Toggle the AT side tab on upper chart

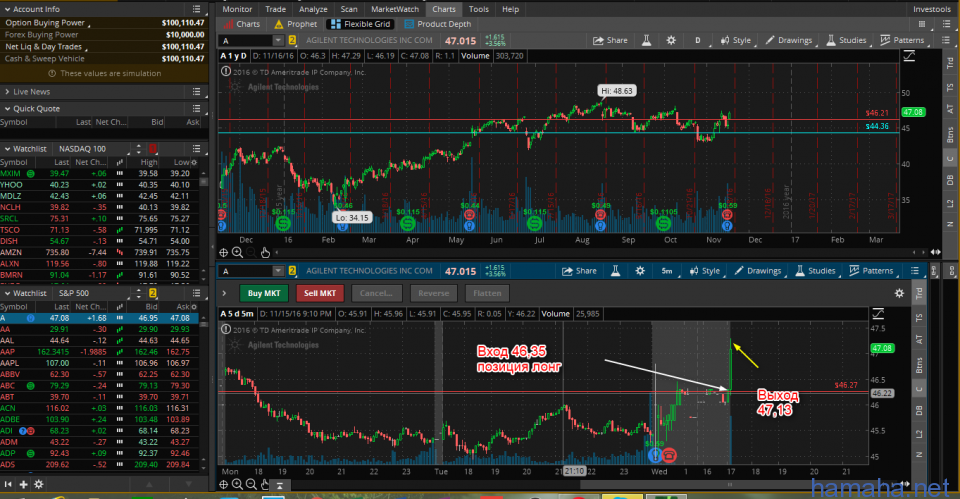[950, 109]
